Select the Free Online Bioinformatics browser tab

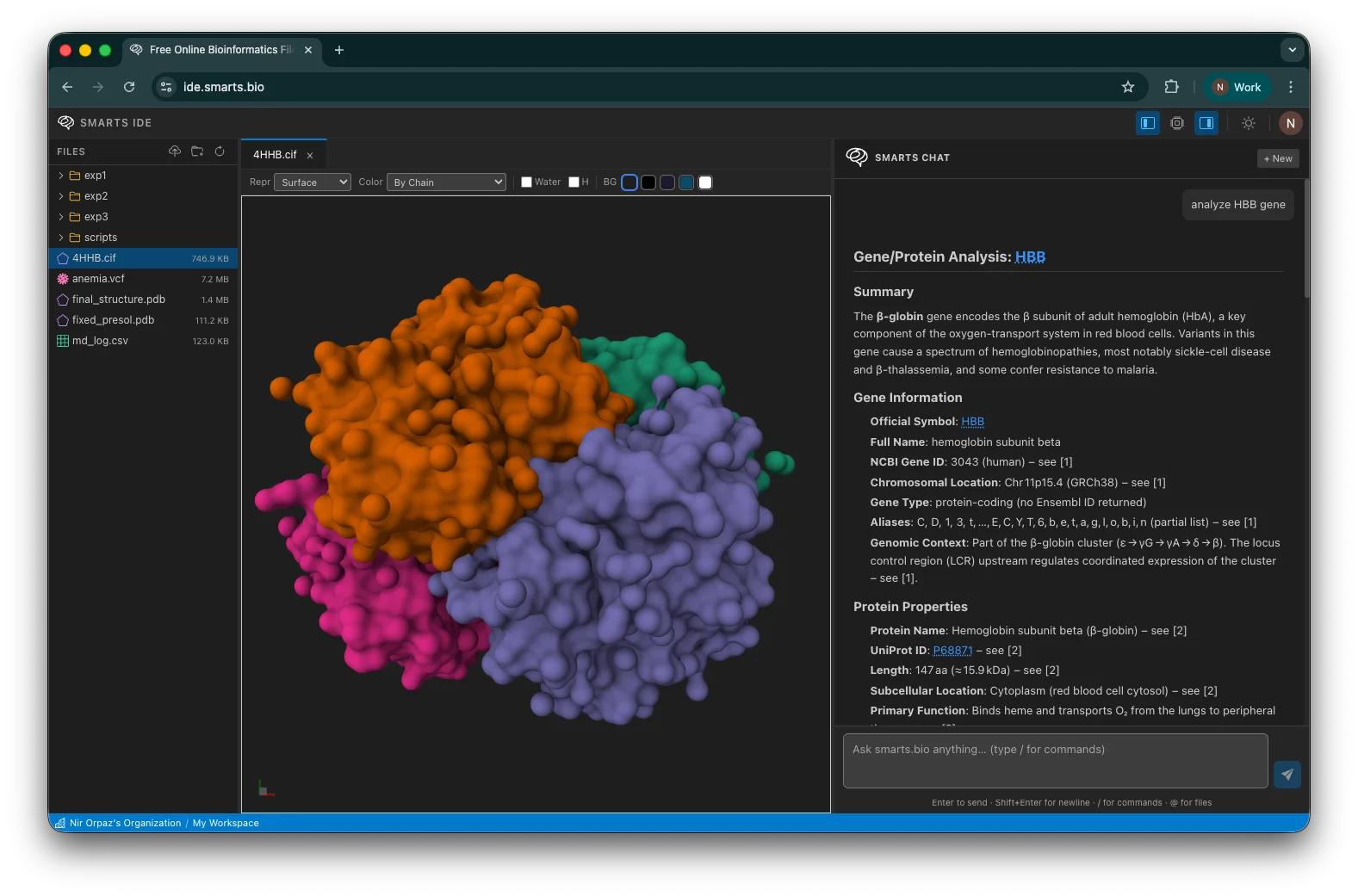(221, 50)
